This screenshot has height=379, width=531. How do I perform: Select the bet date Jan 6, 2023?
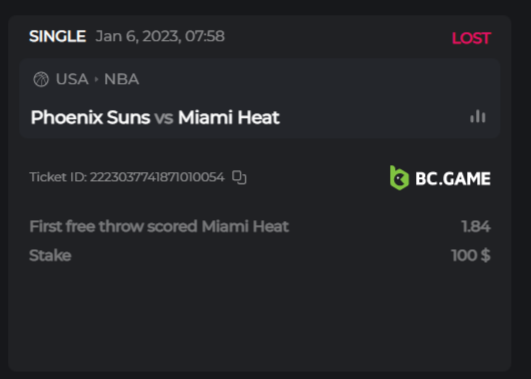138,36
